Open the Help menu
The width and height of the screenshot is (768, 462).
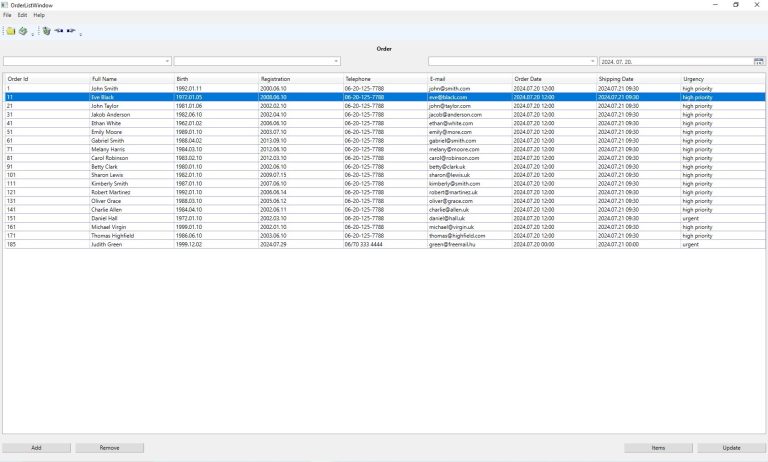click(39, 15)
